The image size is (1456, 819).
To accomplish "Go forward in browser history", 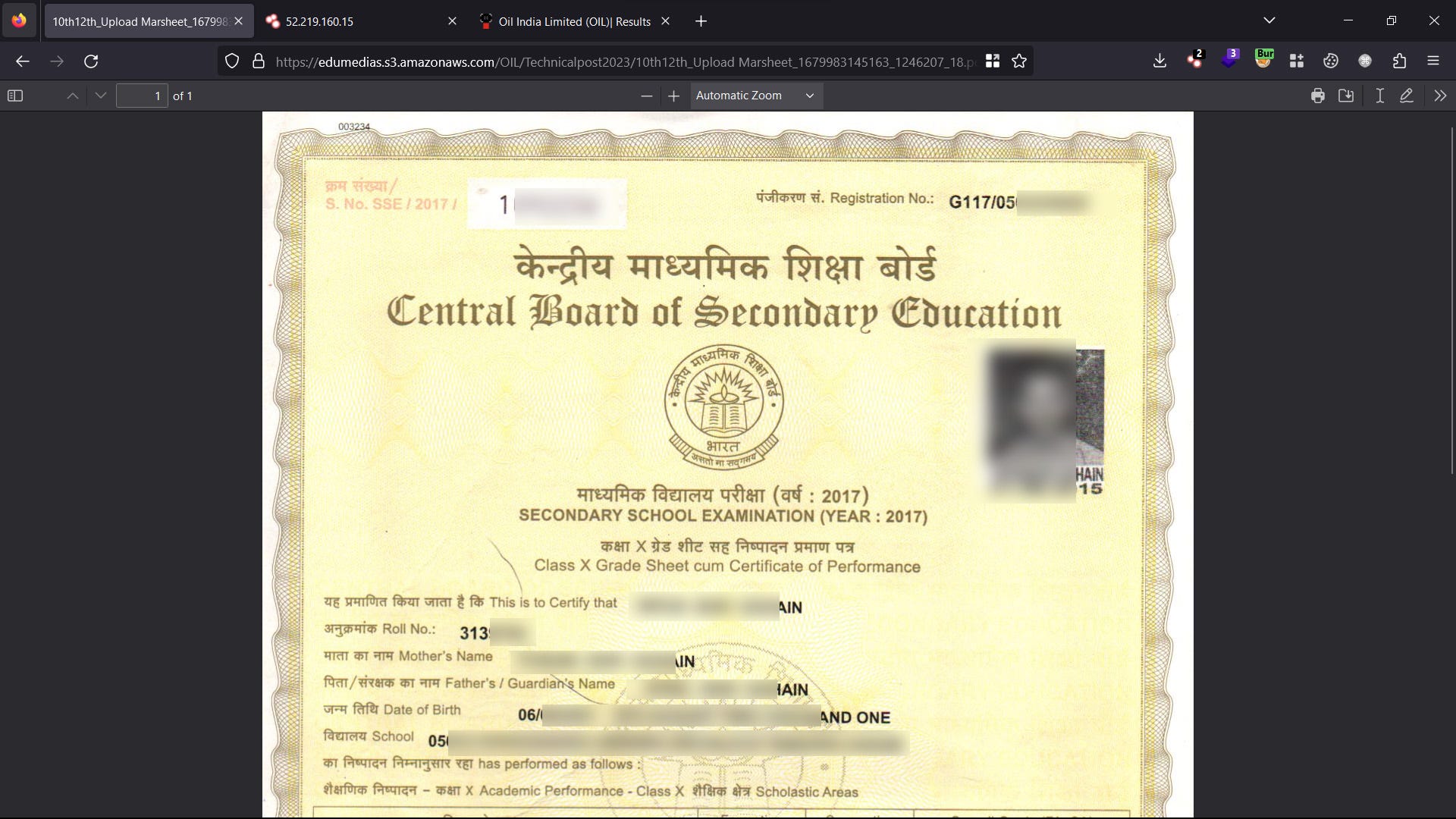I will [57, 61].
